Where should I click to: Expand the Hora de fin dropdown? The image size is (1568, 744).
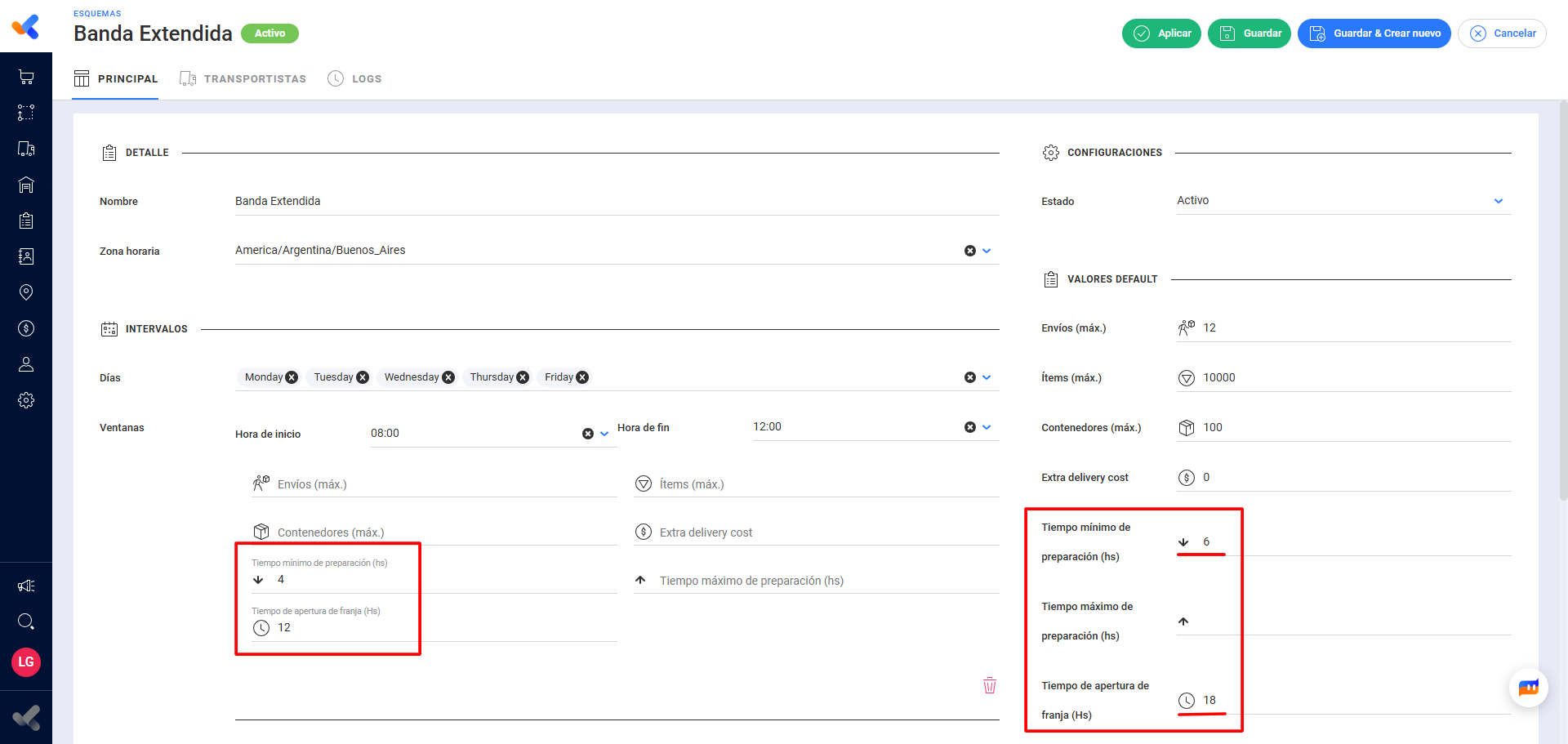pyautogui.click(x=987, y=427)
